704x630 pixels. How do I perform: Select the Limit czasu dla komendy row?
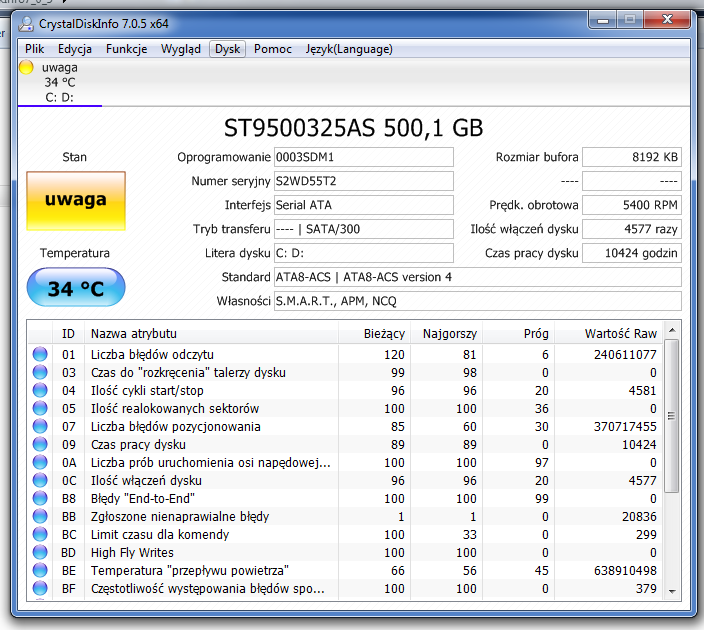point(345,534)
